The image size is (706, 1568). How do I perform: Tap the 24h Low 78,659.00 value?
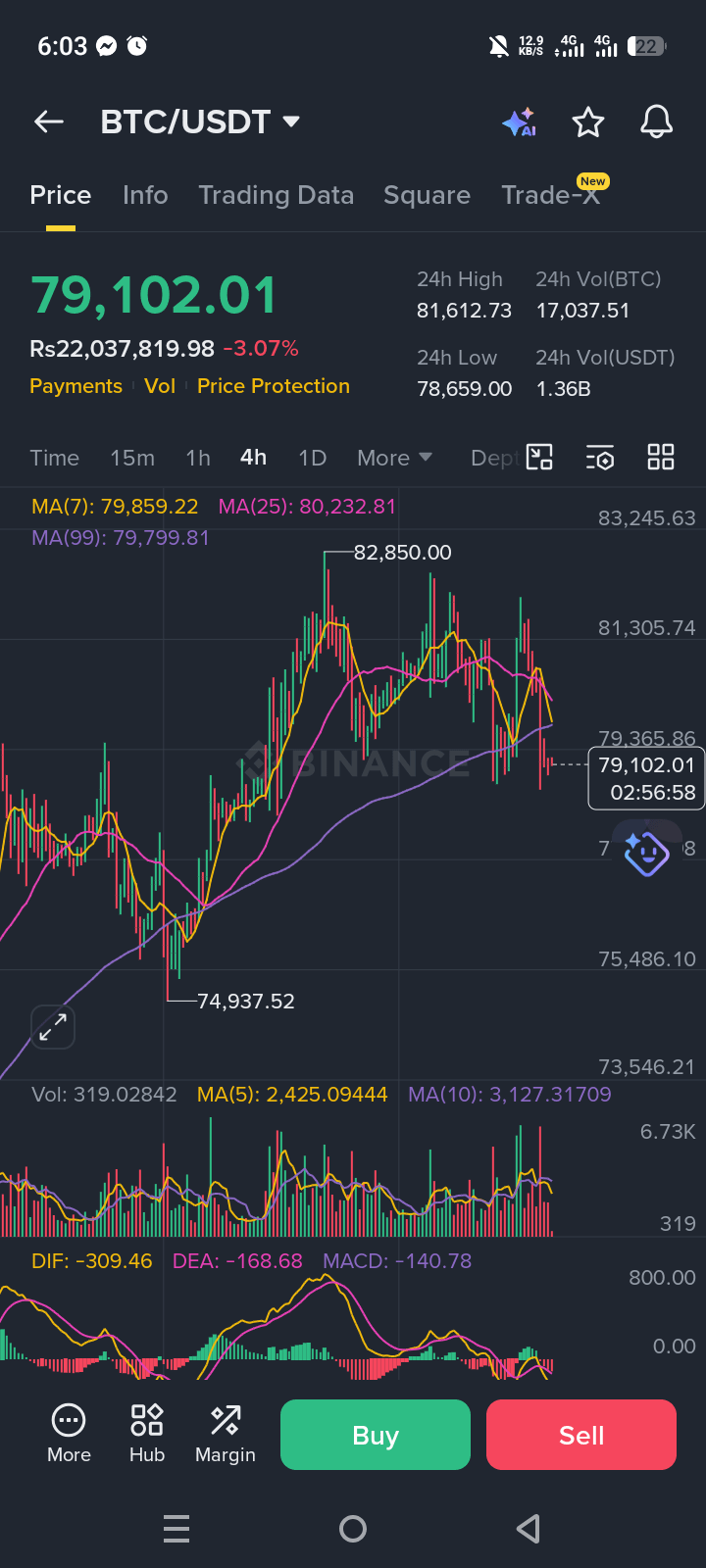coord(465,389)
